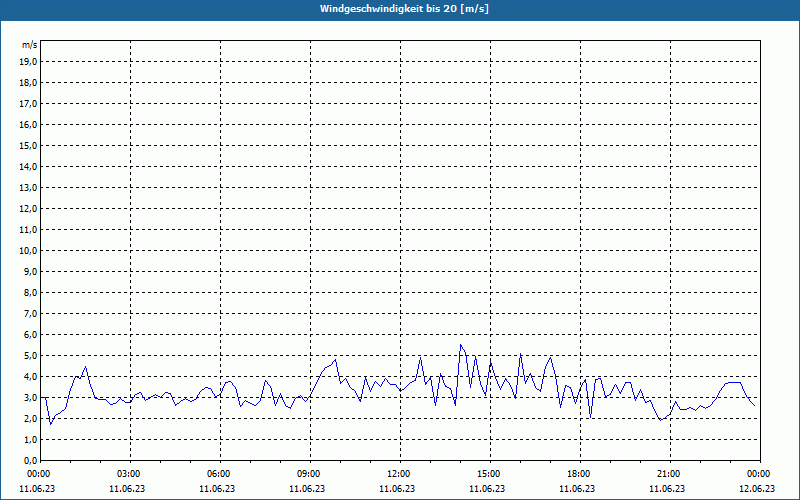The image size is (800, 500).
Task: Select y-axis value '11,0'
Action: pos(28,230)
